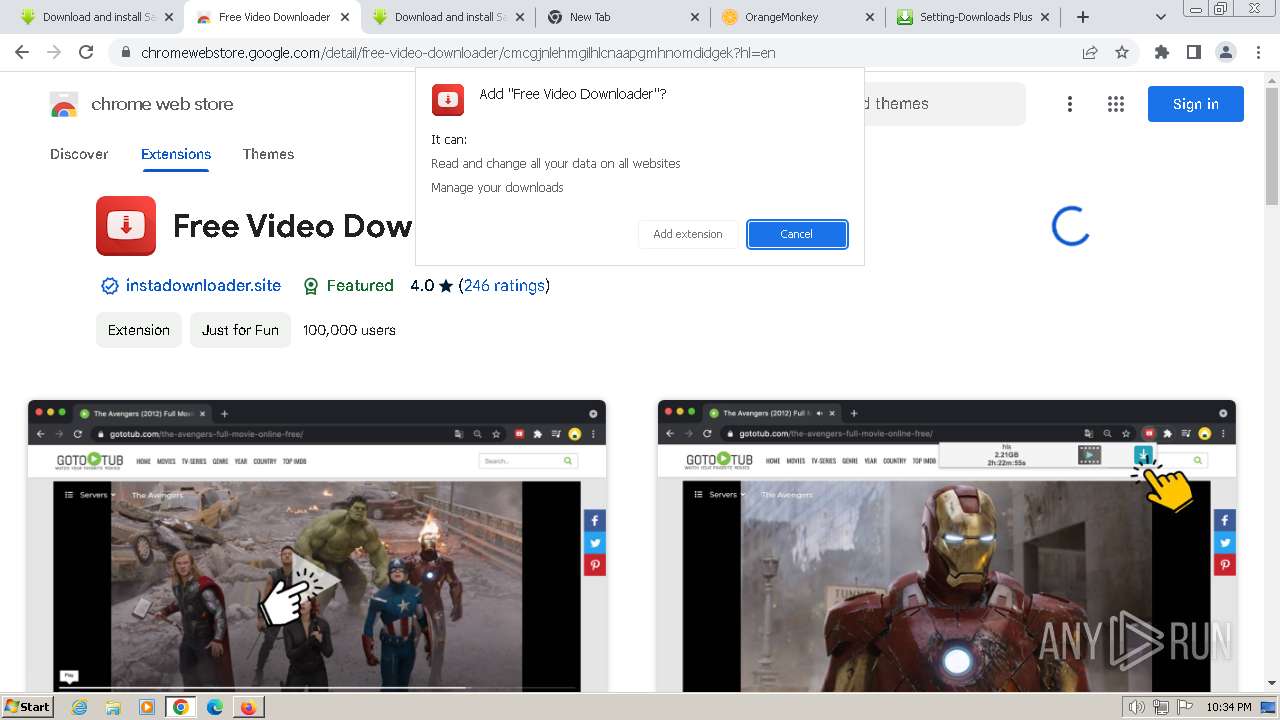The width and height of the screenshot is (1280, 720).
Task: Open Chrome's three-dot menu
Action: click(x=1258, y=52)
